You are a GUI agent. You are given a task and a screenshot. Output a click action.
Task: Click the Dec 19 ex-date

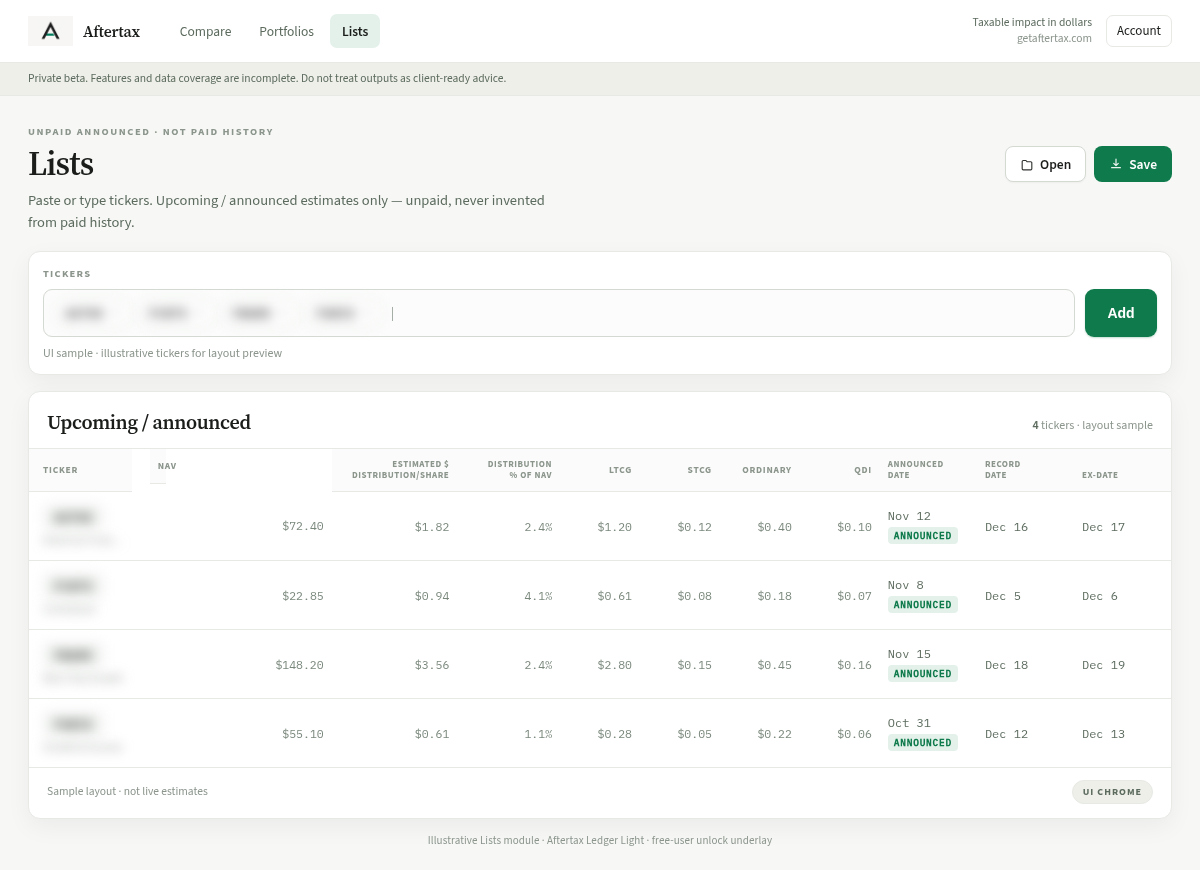(1104, 665)
